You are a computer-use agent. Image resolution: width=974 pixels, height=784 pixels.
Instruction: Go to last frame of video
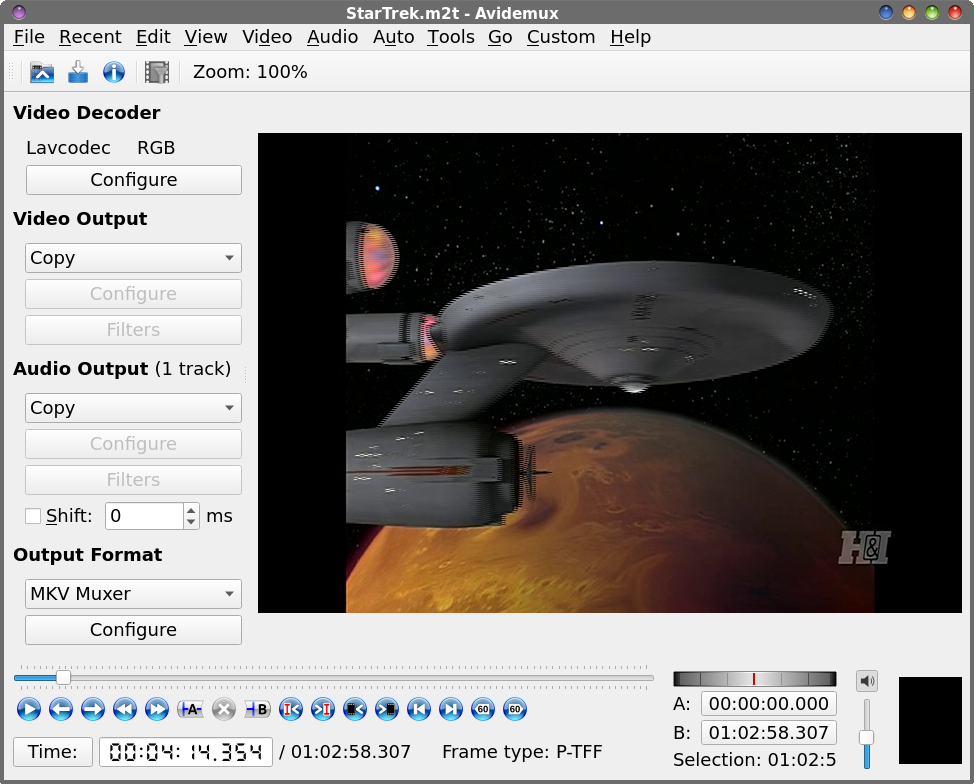point(451,709)
